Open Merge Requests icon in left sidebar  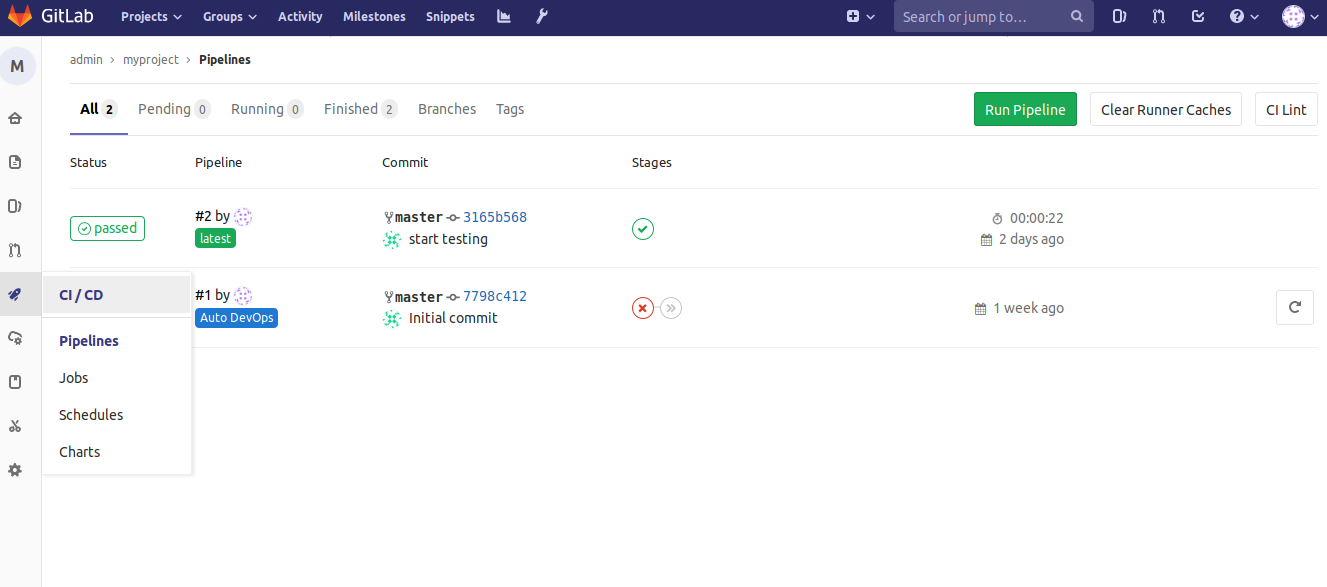(x=15, y=250)
